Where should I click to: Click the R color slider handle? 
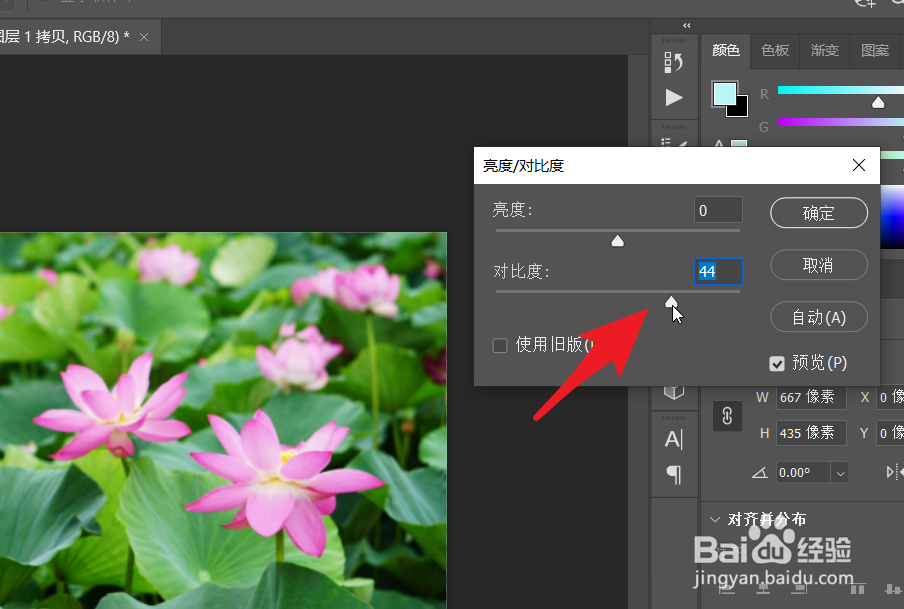[x=878, y=103]
